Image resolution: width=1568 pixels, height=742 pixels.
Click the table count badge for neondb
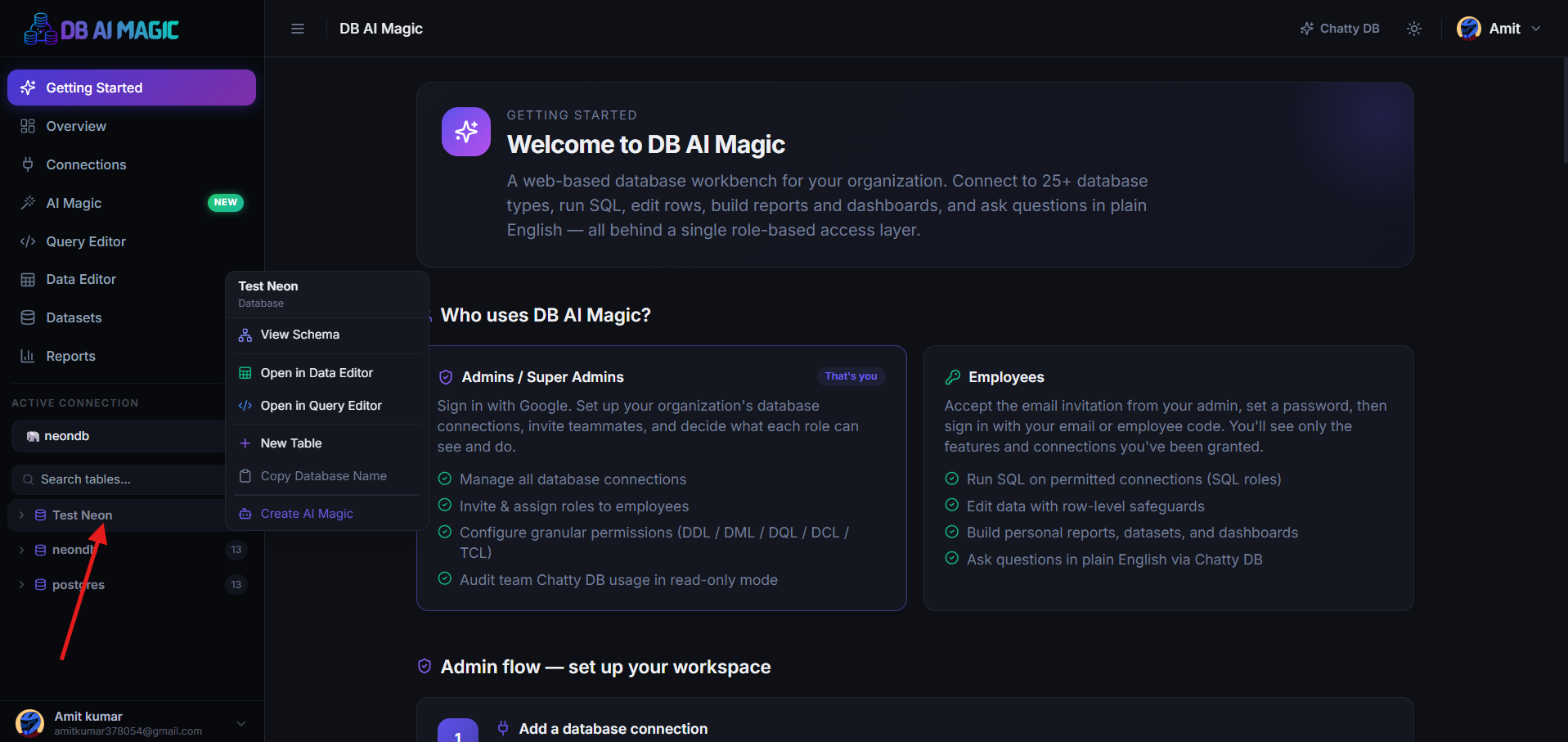pyautogui.click(x=236, y=550)
